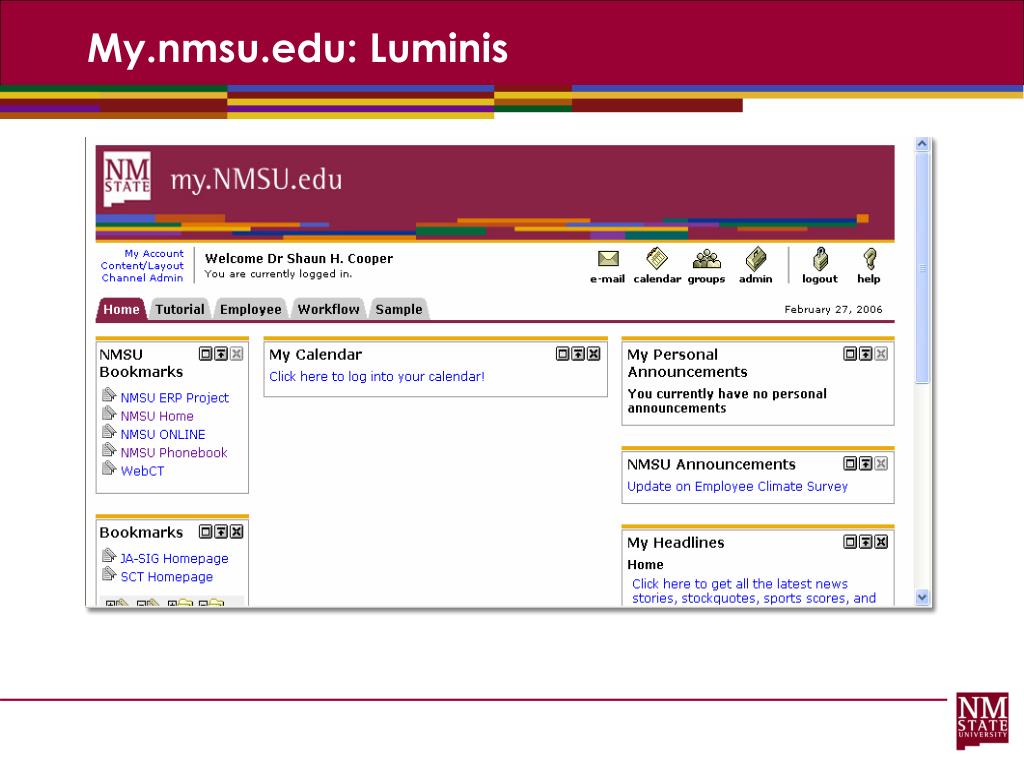This screenshot has width=1024, height=768.
Task: Click the scrollbar down arrow
Action: point(922,597)
